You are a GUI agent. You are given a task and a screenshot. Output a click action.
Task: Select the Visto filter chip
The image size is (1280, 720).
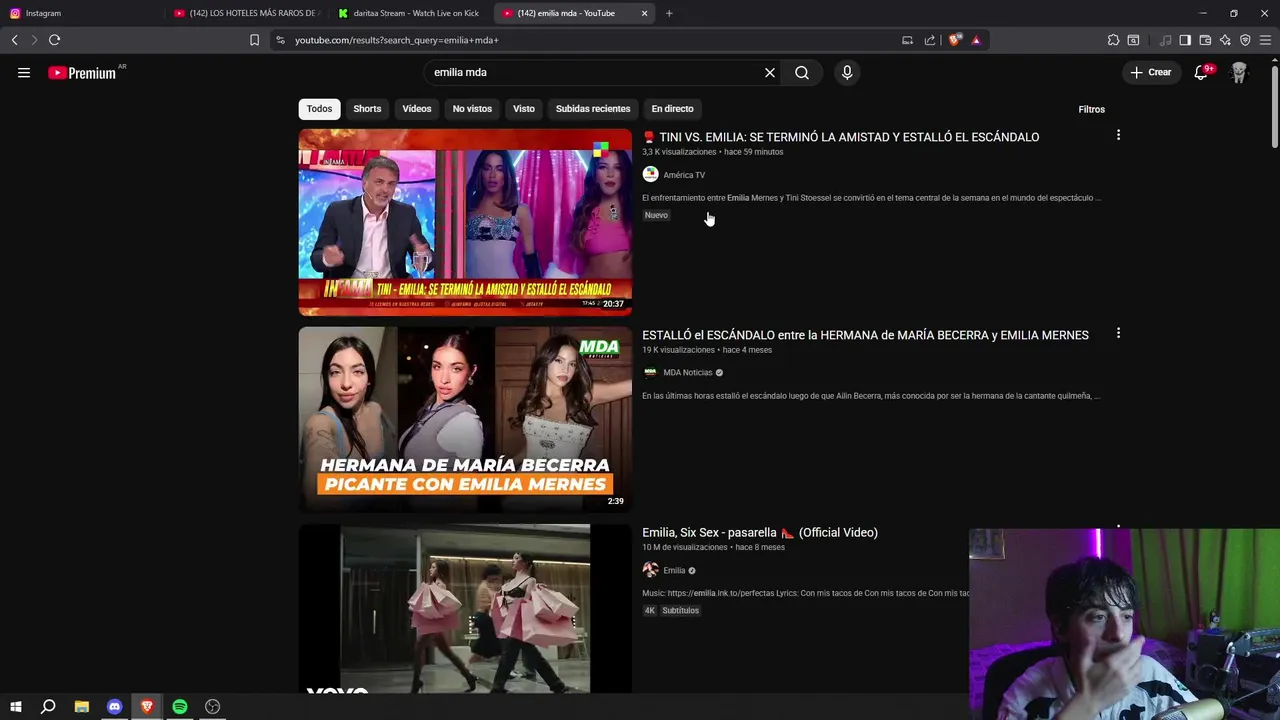coord(524,108)
